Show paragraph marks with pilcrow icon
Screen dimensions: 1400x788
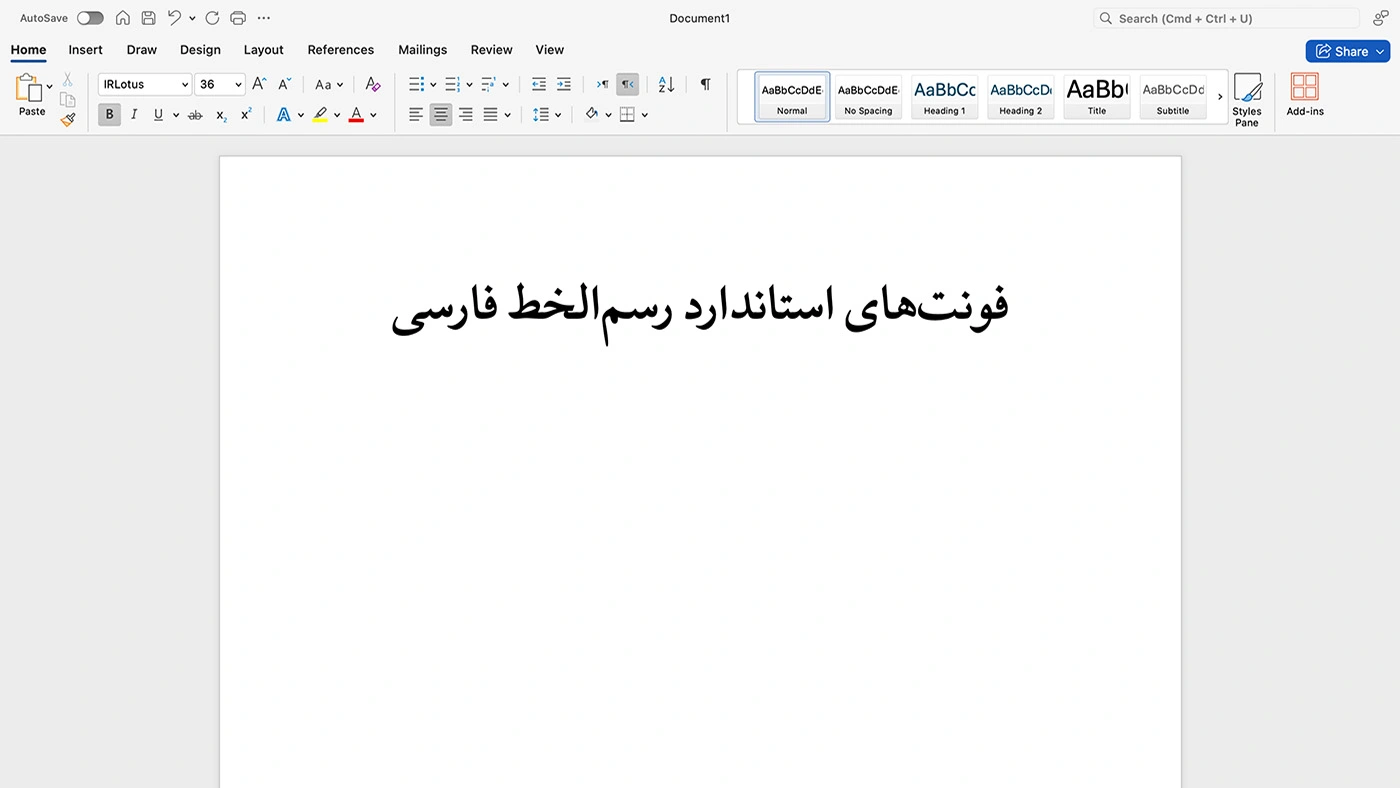705,85
